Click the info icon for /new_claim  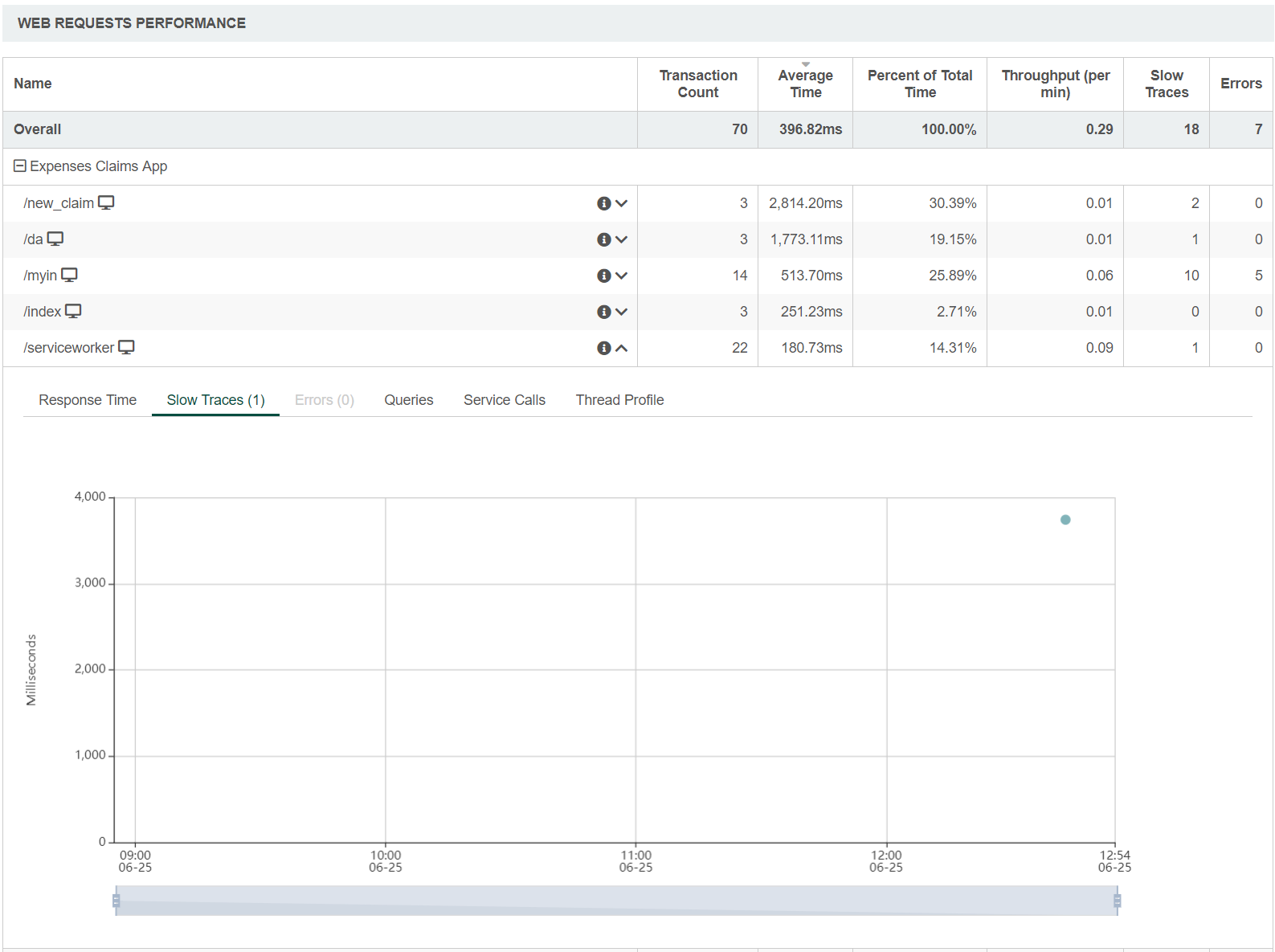[603, 203]
